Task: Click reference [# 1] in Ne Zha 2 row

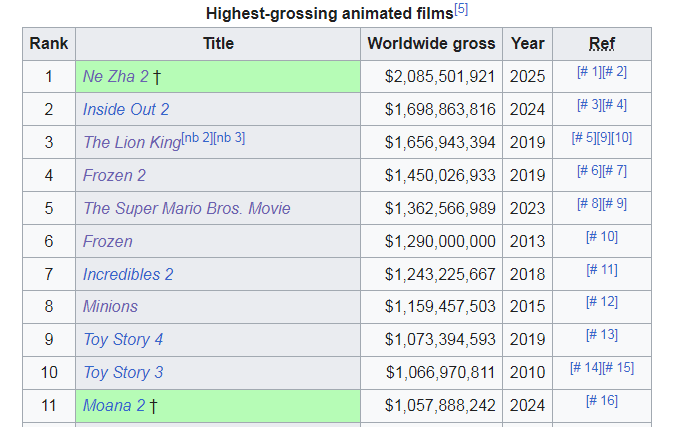Action: [590, 71]
